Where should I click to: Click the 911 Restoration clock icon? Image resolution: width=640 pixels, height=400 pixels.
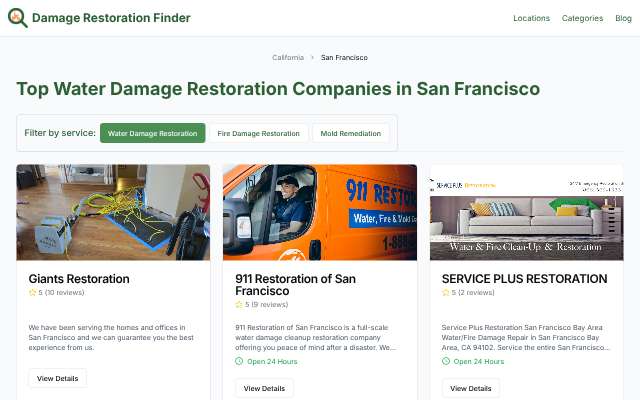(x=239, y=361)
